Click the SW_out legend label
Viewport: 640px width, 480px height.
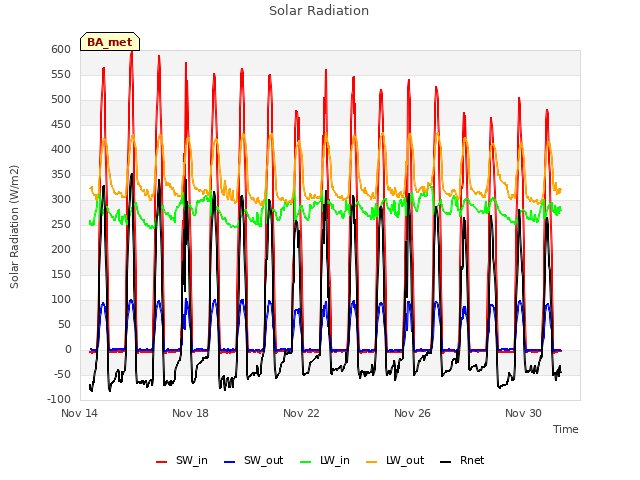tap(264, 460)
